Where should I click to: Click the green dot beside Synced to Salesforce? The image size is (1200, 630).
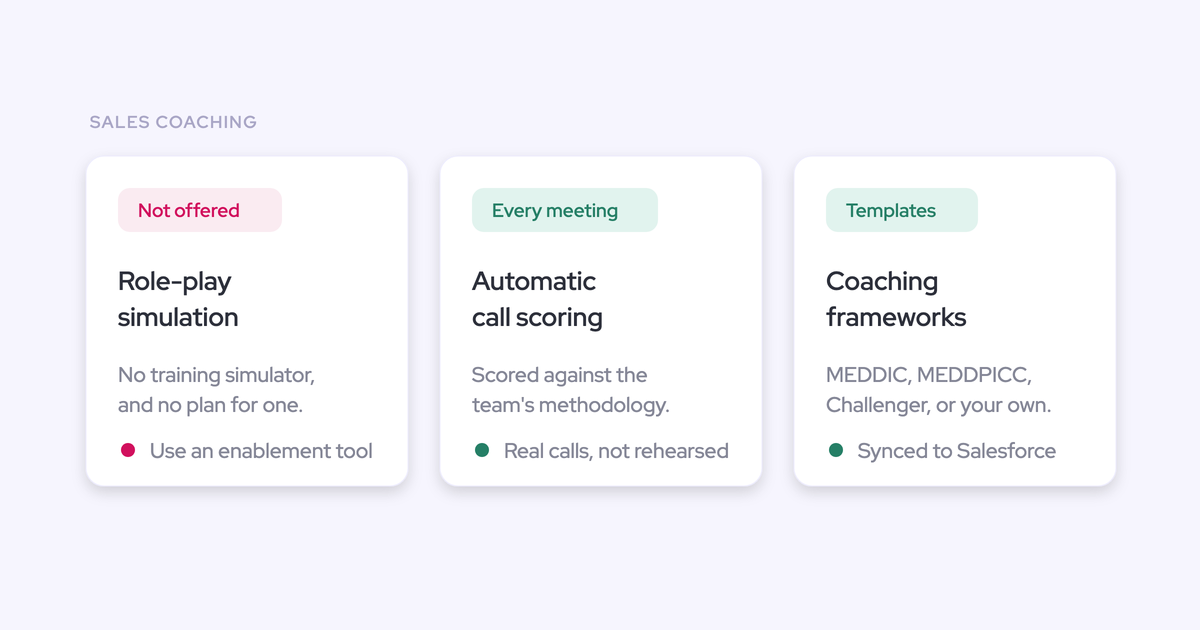coord(836,451)
